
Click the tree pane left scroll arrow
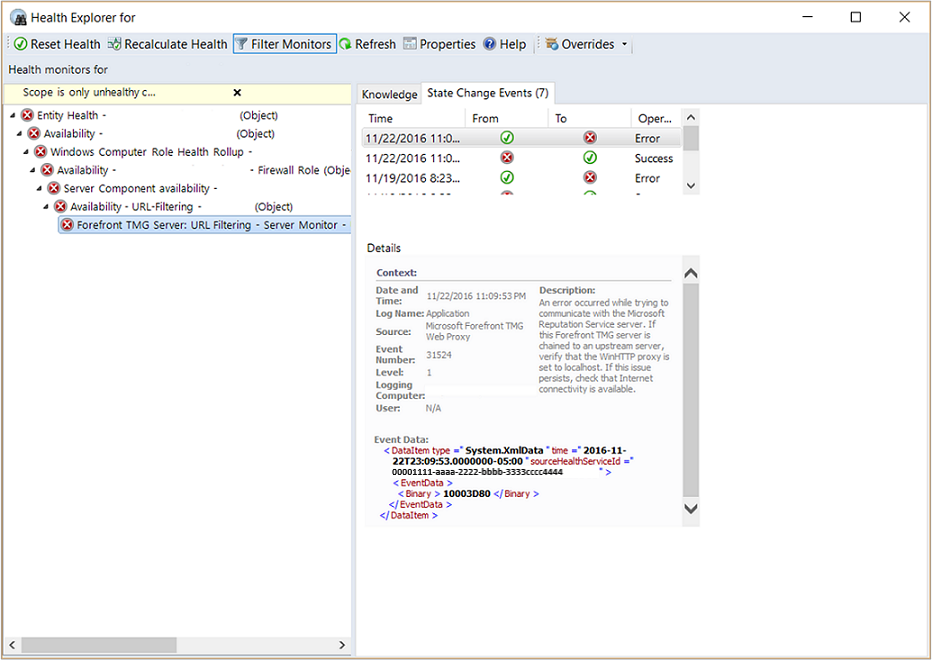(12, 645)
